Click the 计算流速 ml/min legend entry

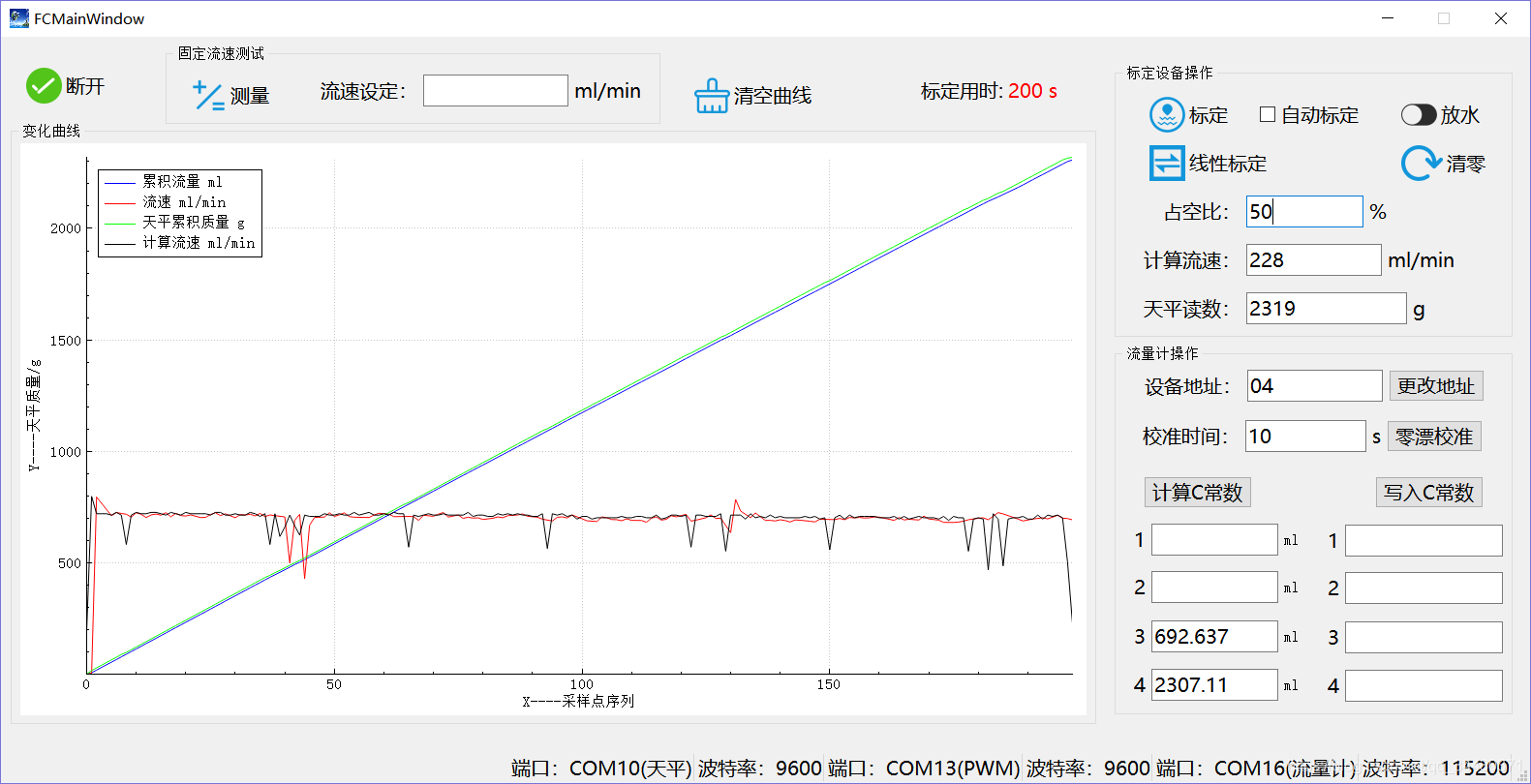[180, 243]
